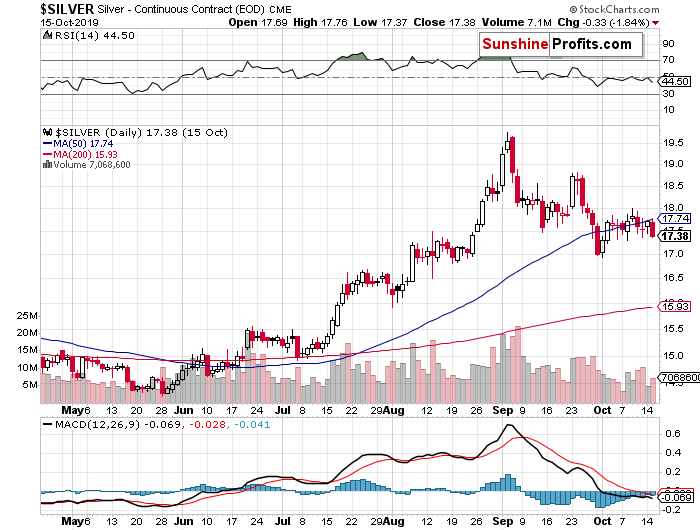This screenshot has height=530, width=700.
Task: Click the Oct label on MACD axis
Action: coord(602,521)
